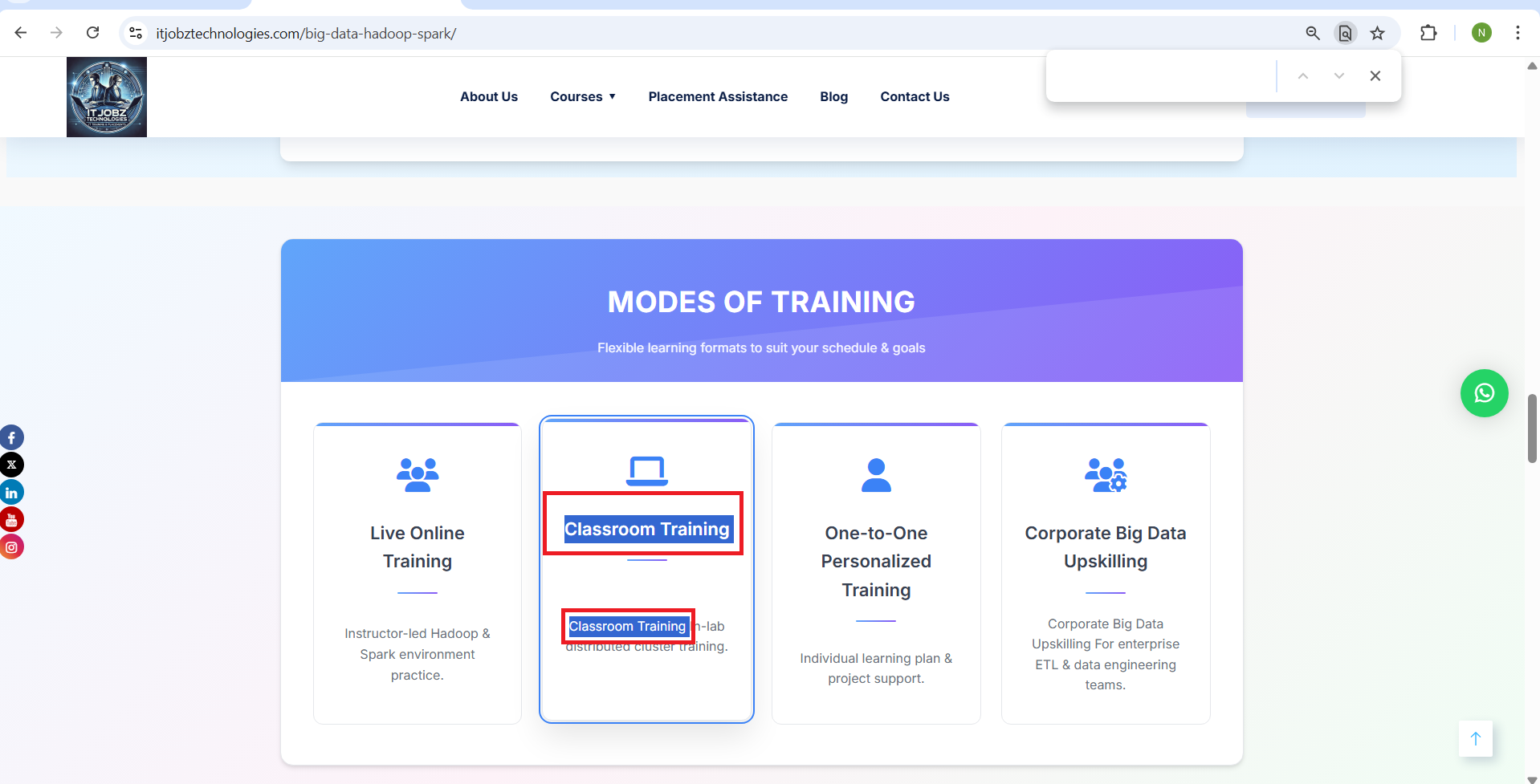Click the scroll-to-top arrow button
The width and height of the screenshot is (1540, 784).
tap(1475, 738)
